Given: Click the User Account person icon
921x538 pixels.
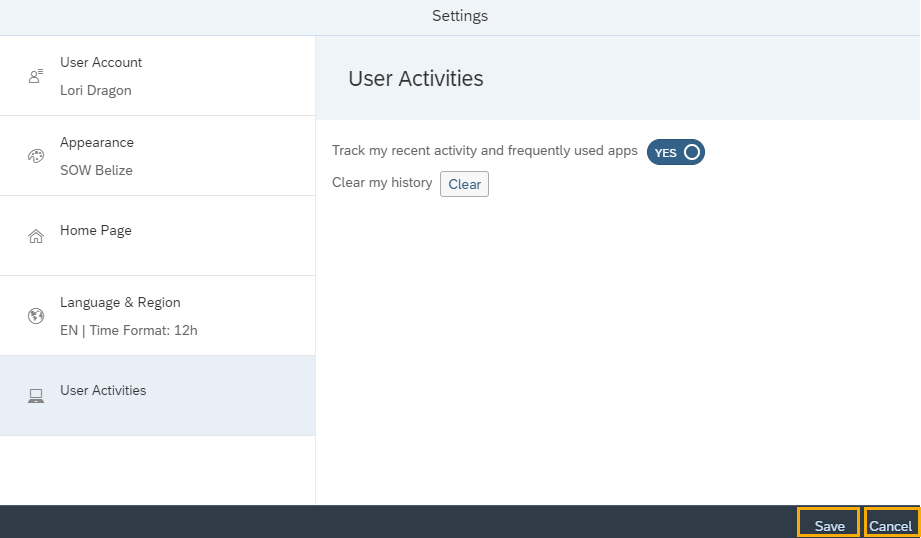Looking at the screenshot, I should pyautogui.click(x=36, y=76).
